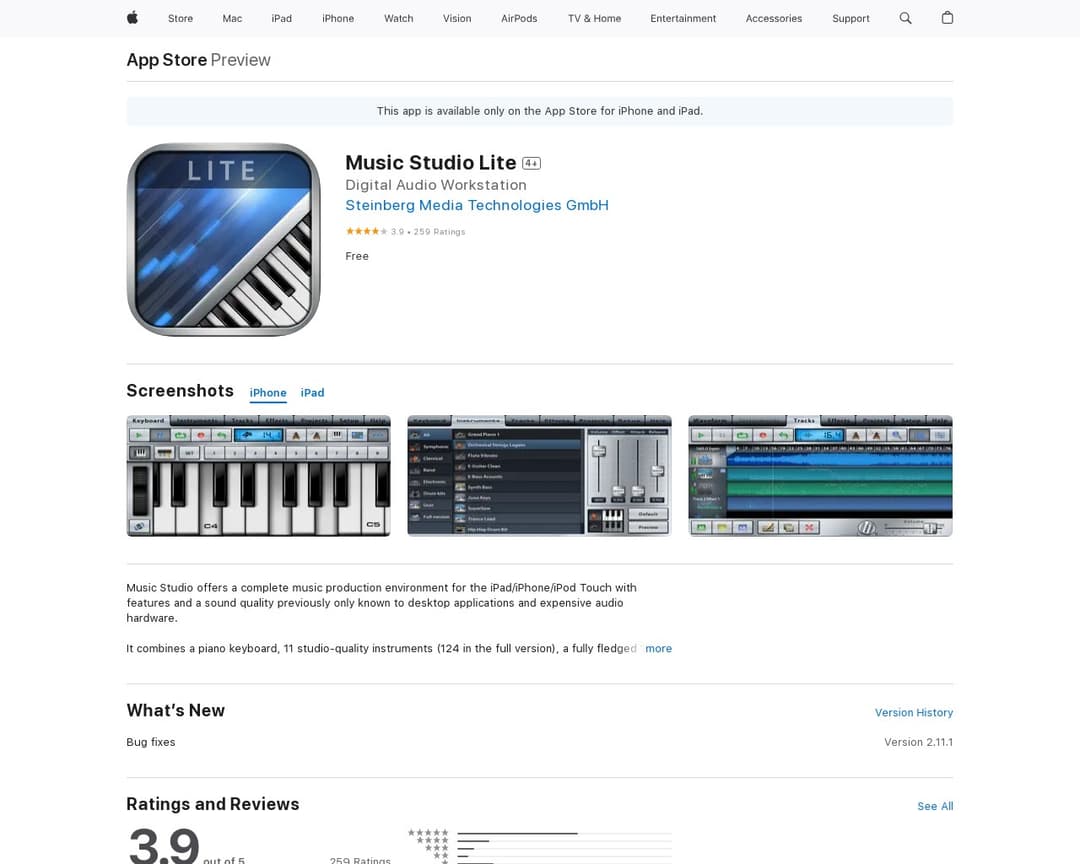Open the TV & Home menu item
Image resolution: width=1080 pixels, height=864 pixels.
pos(594,19)
